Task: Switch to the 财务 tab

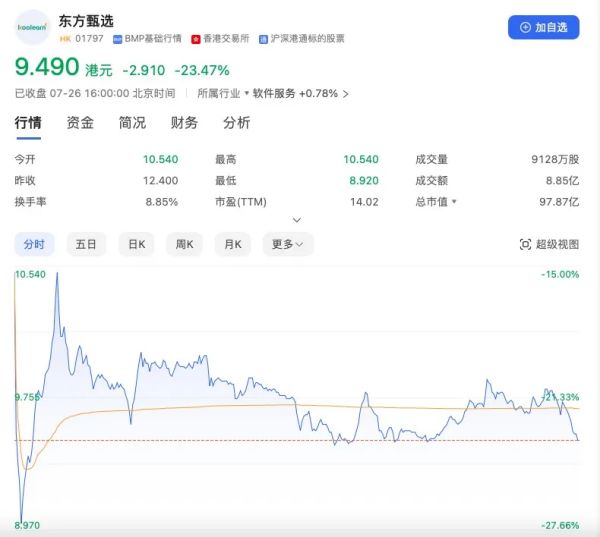Action: pos(184,123)
